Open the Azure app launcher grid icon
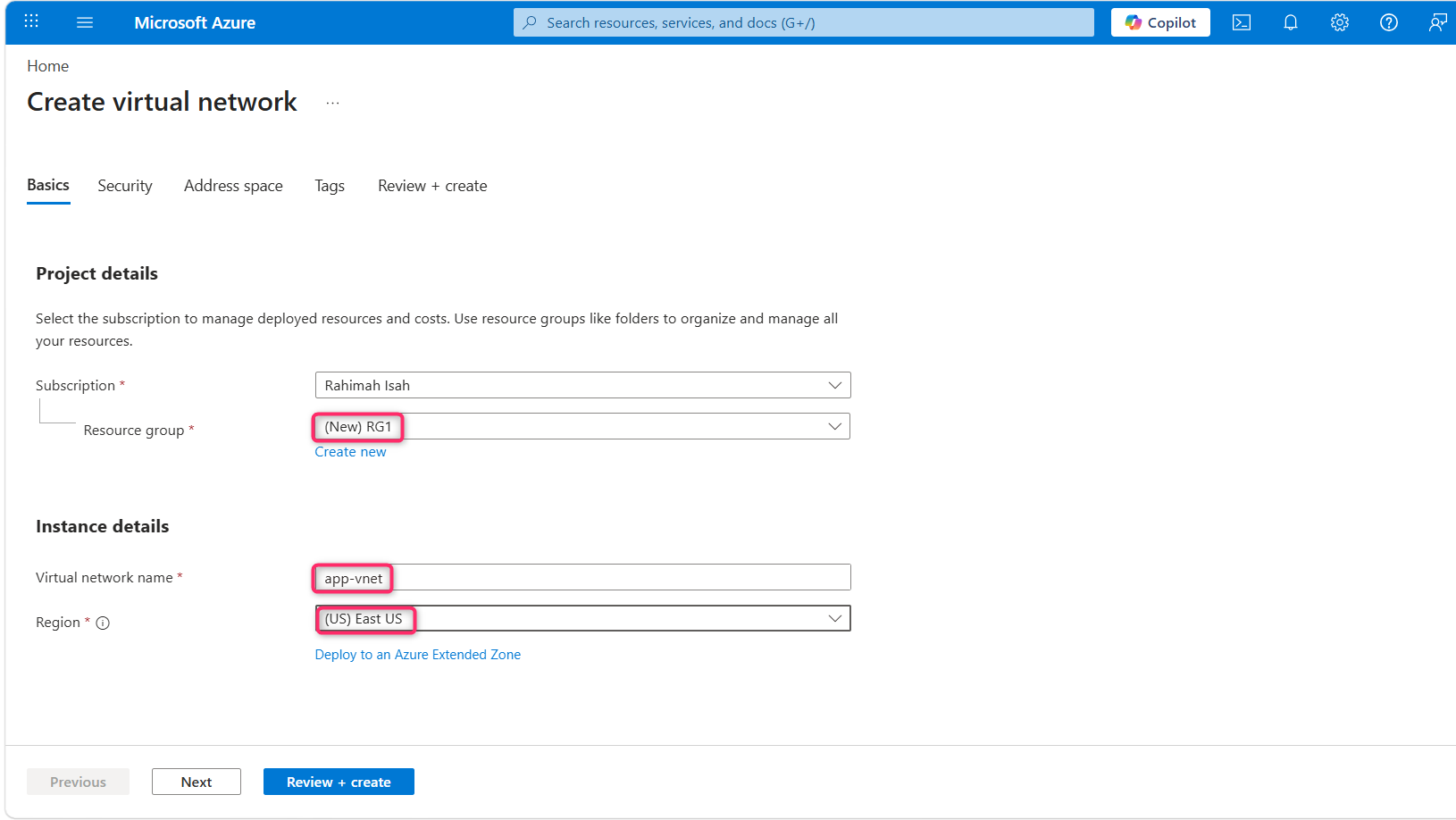Image resolution: width=1456 pixels, height=820 pixels. coord(31,21)
